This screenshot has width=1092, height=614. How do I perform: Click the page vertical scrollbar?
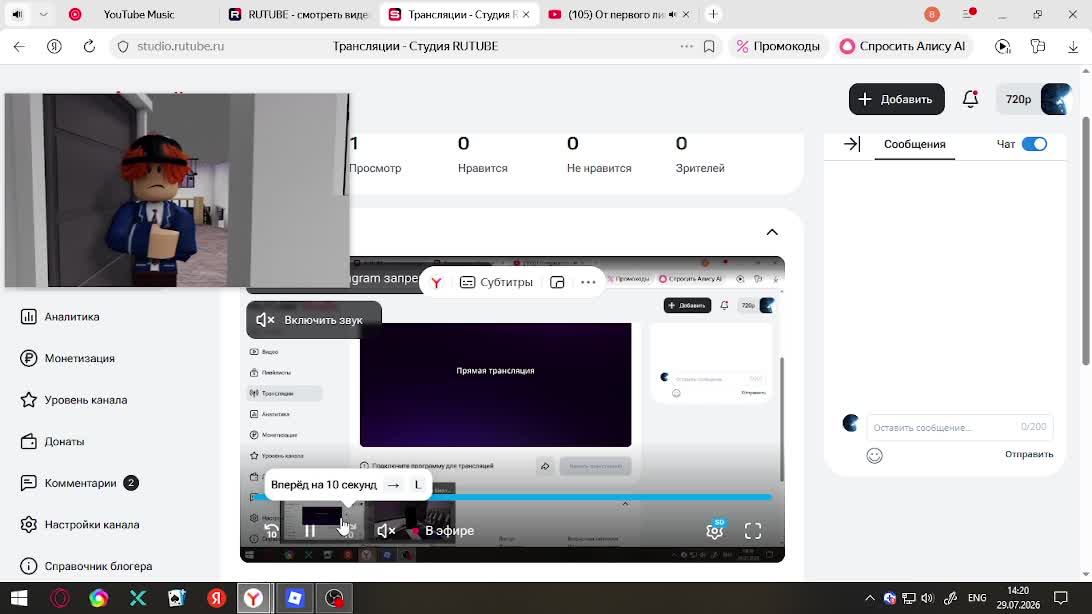(x=1086, y=241)
